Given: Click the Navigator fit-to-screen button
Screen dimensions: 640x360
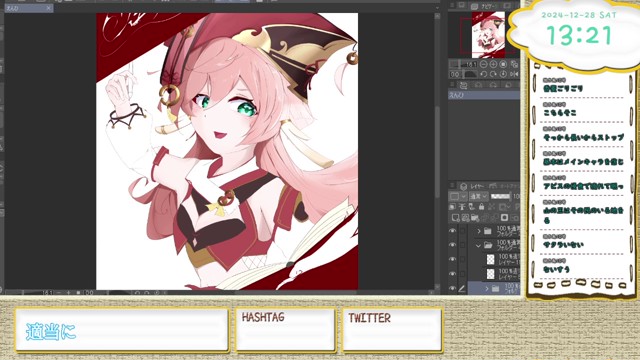Looking at the screenshot, I should click(514, 64).
